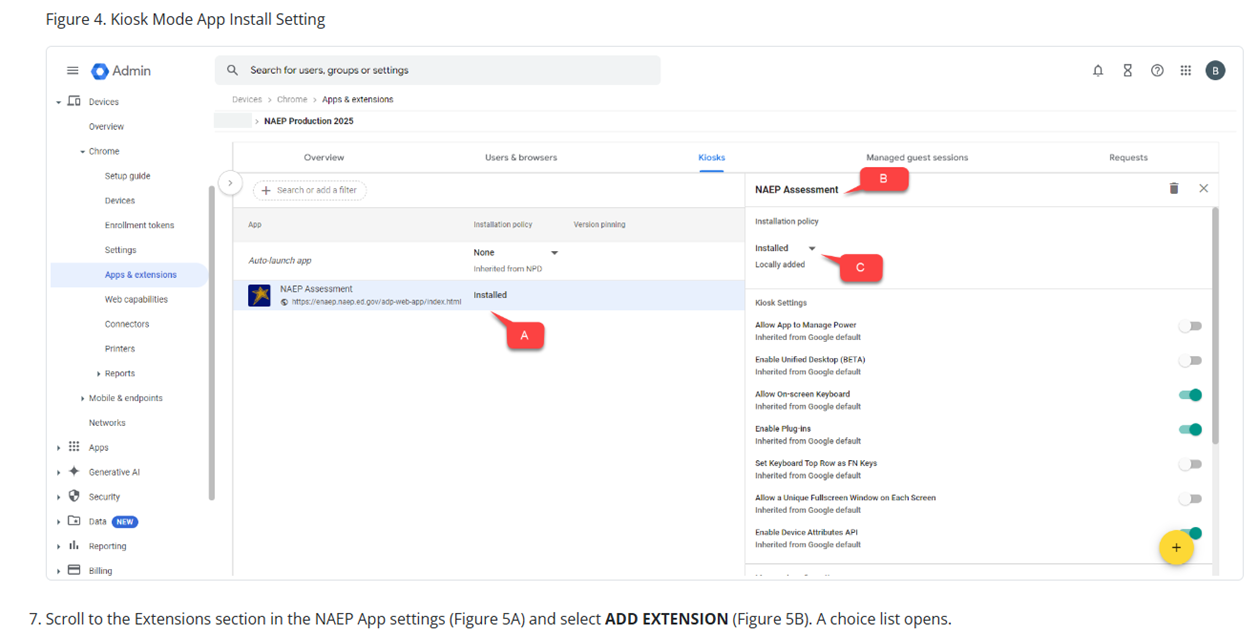
Task: Delete NAEP Assessment using trash icon
Action: coord(1174,188)
